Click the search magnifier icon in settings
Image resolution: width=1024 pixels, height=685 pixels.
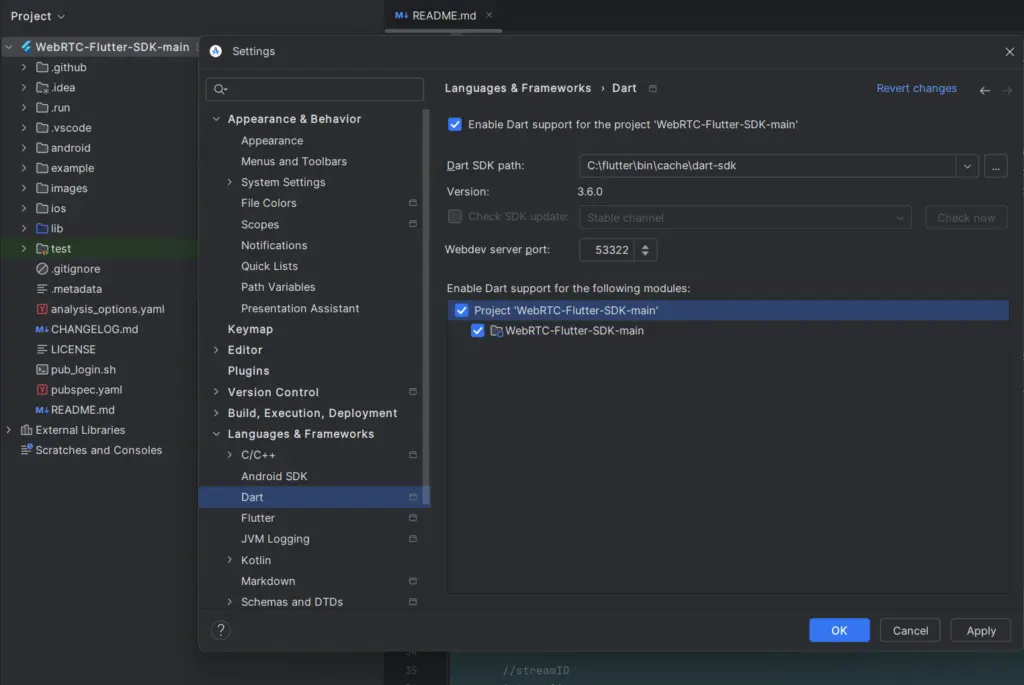(x=220, y=89)
